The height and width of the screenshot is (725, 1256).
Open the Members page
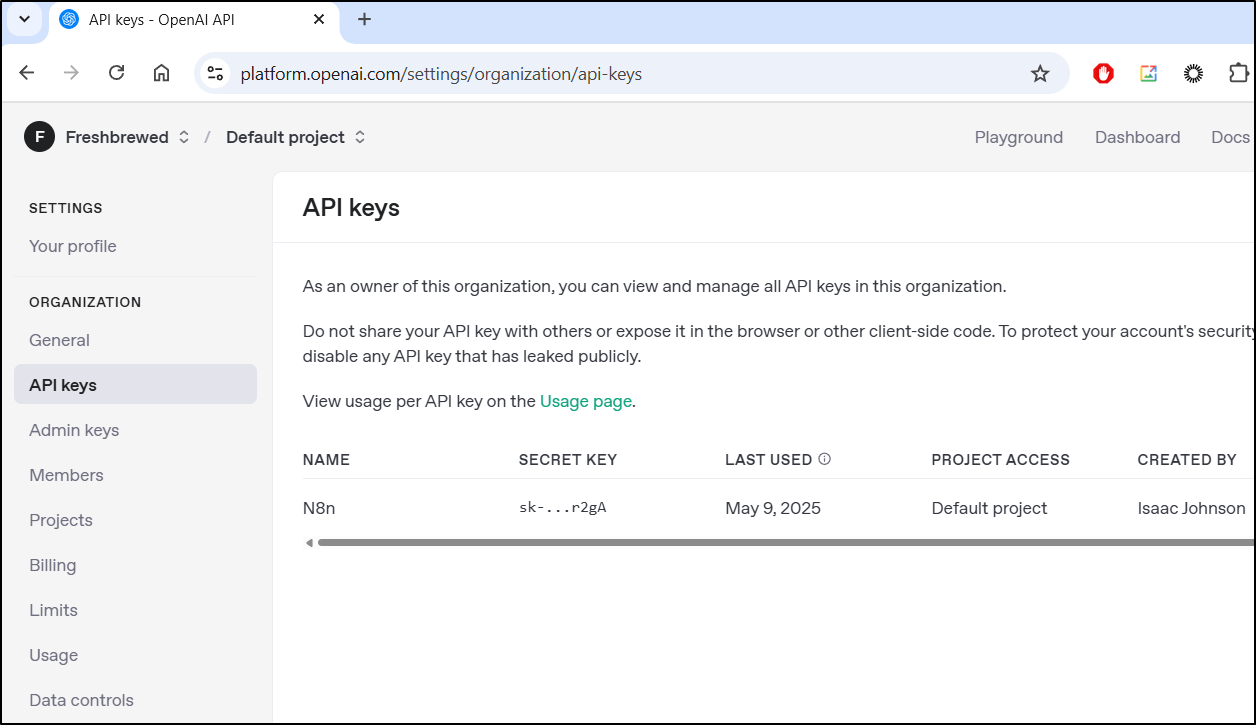[x=66, y=475]
